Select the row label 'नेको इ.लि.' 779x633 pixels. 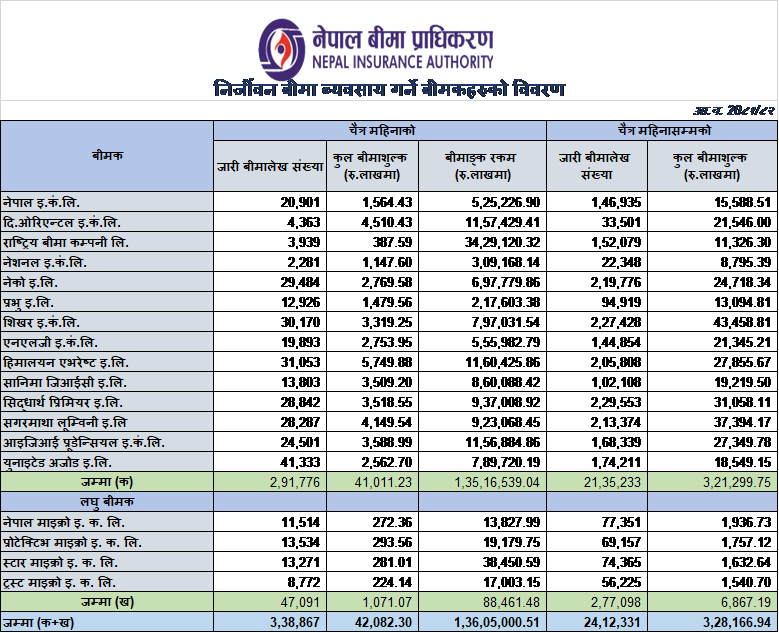tap(30, 282)
